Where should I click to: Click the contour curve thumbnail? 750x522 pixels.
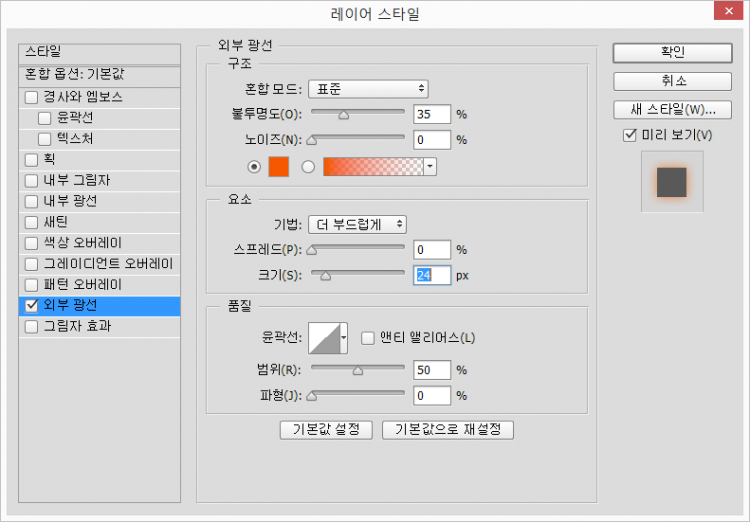[x=325, y=338]
